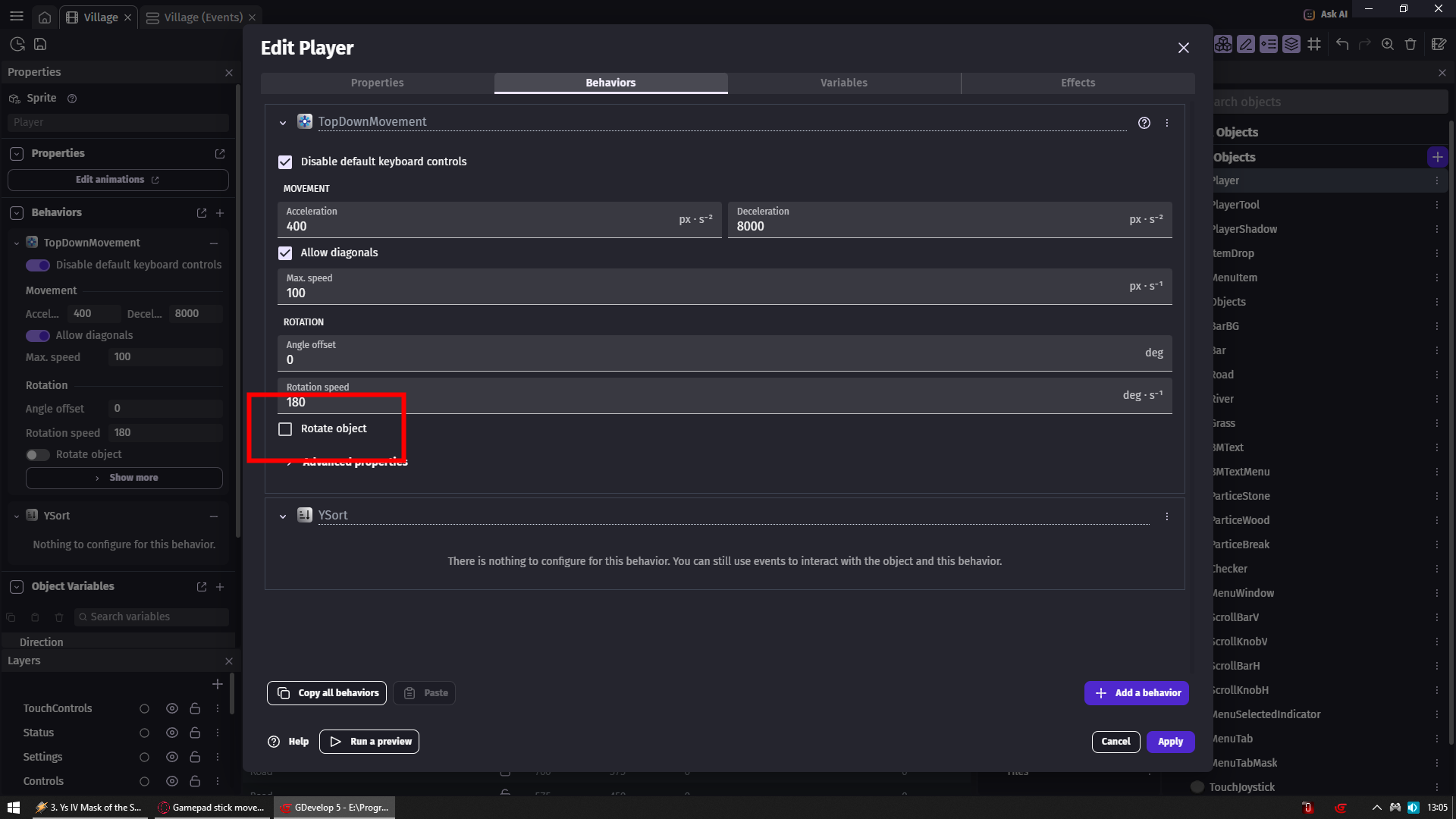Close the Edit Player dialog
The height and width of the screenshot is (819, 1456).
click(x=1183, y=48)
